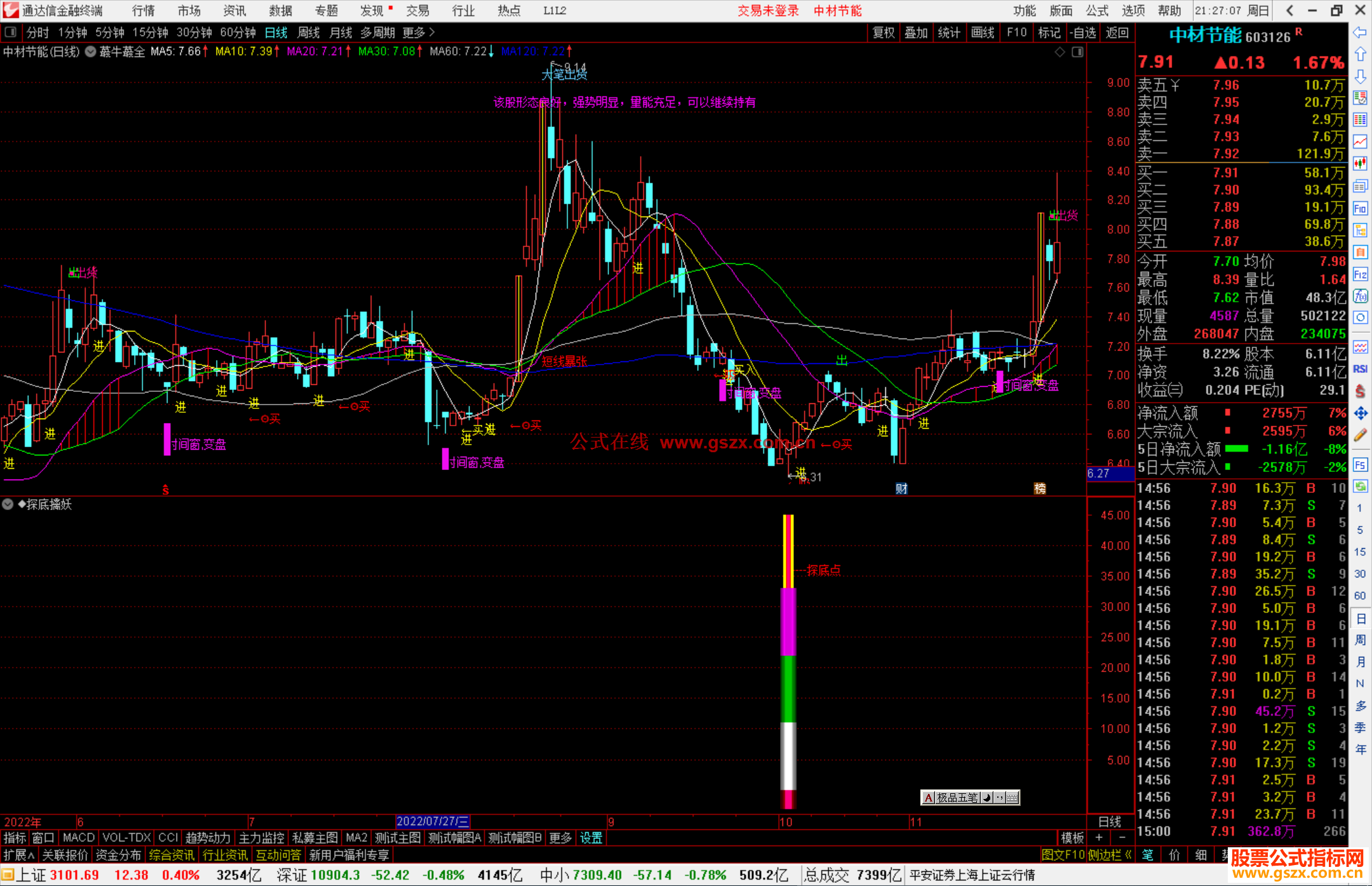The width and height of the screenshot is (1372, 886).
Task: Select the 日 period in right sidebar
Action: click(x=1360, y=619)
